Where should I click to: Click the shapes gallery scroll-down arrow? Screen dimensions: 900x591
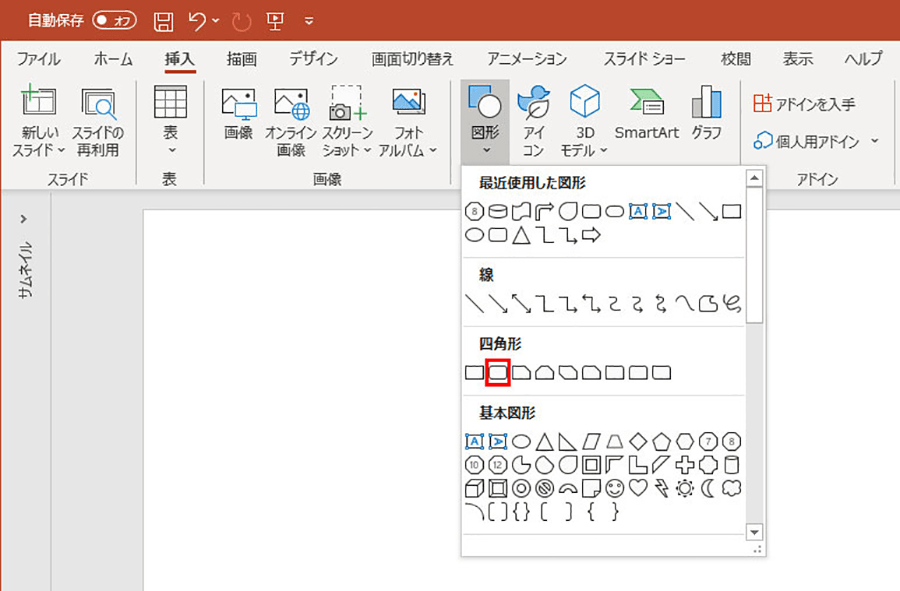(x=754, y=532)
